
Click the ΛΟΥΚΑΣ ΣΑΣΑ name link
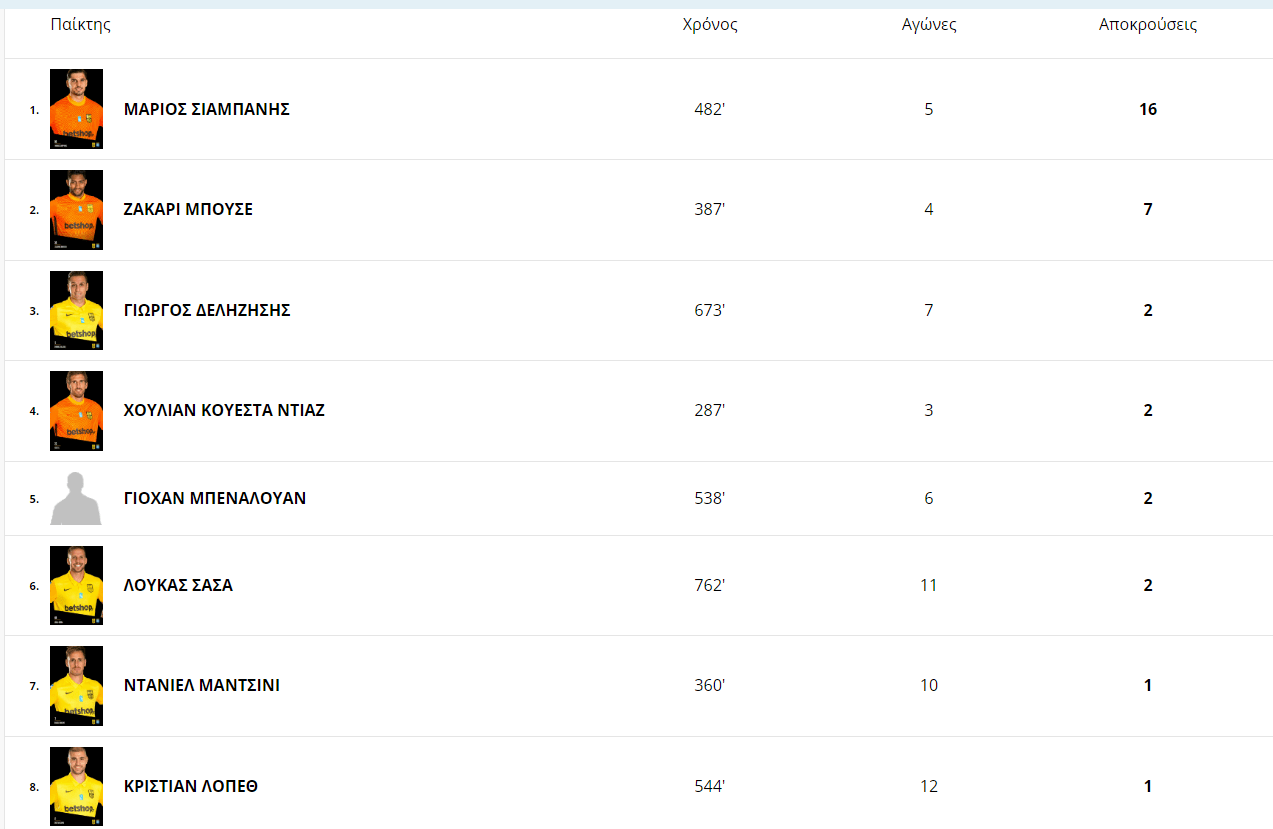178,585
